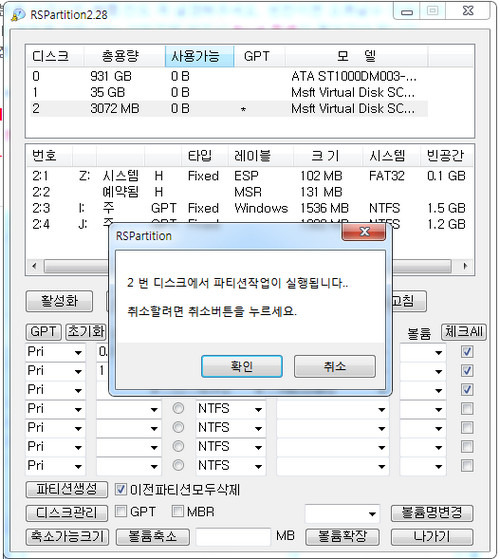Uncheck the second partition row checkbox
This screenshot has width=500, height=559.
pyautogui.click(x=467, y=371)
